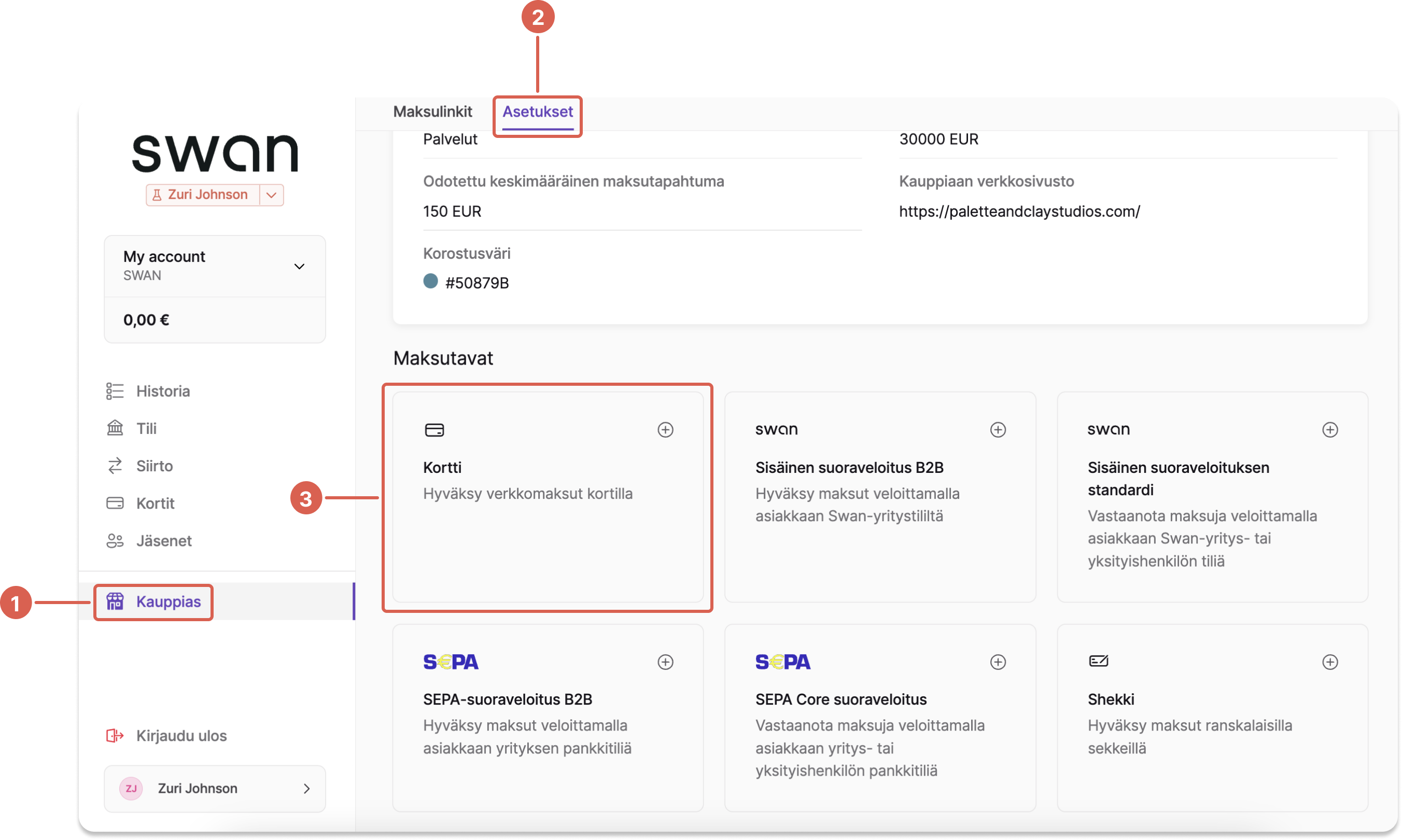Open Historia in the sidebar menu

[162, 391]
